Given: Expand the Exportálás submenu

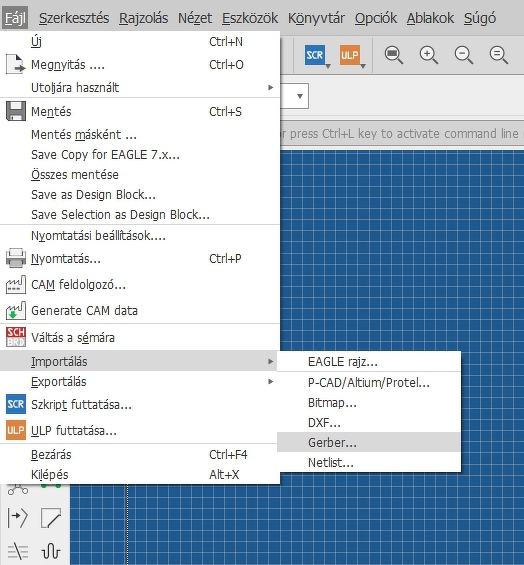Looking at the screenshot, I should click(140, 382).
